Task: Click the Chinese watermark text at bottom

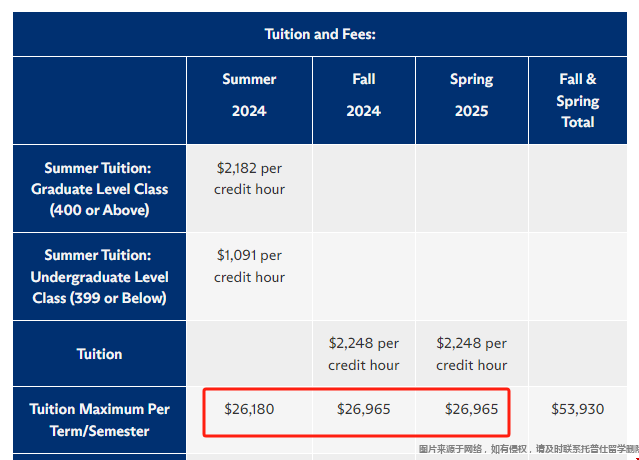Action: point(529,449)
